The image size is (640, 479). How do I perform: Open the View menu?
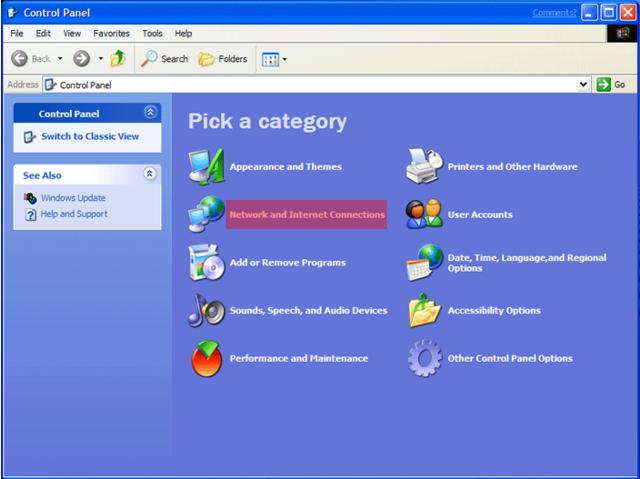72,33
